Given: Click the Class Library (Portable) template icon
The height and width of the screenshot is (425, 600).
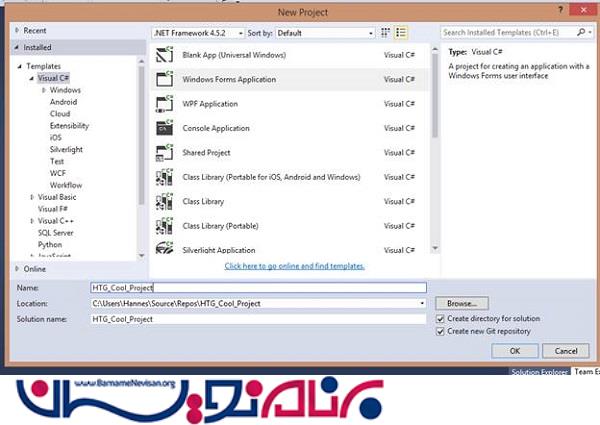Looking at the screenshot, I should coord(165,226).
